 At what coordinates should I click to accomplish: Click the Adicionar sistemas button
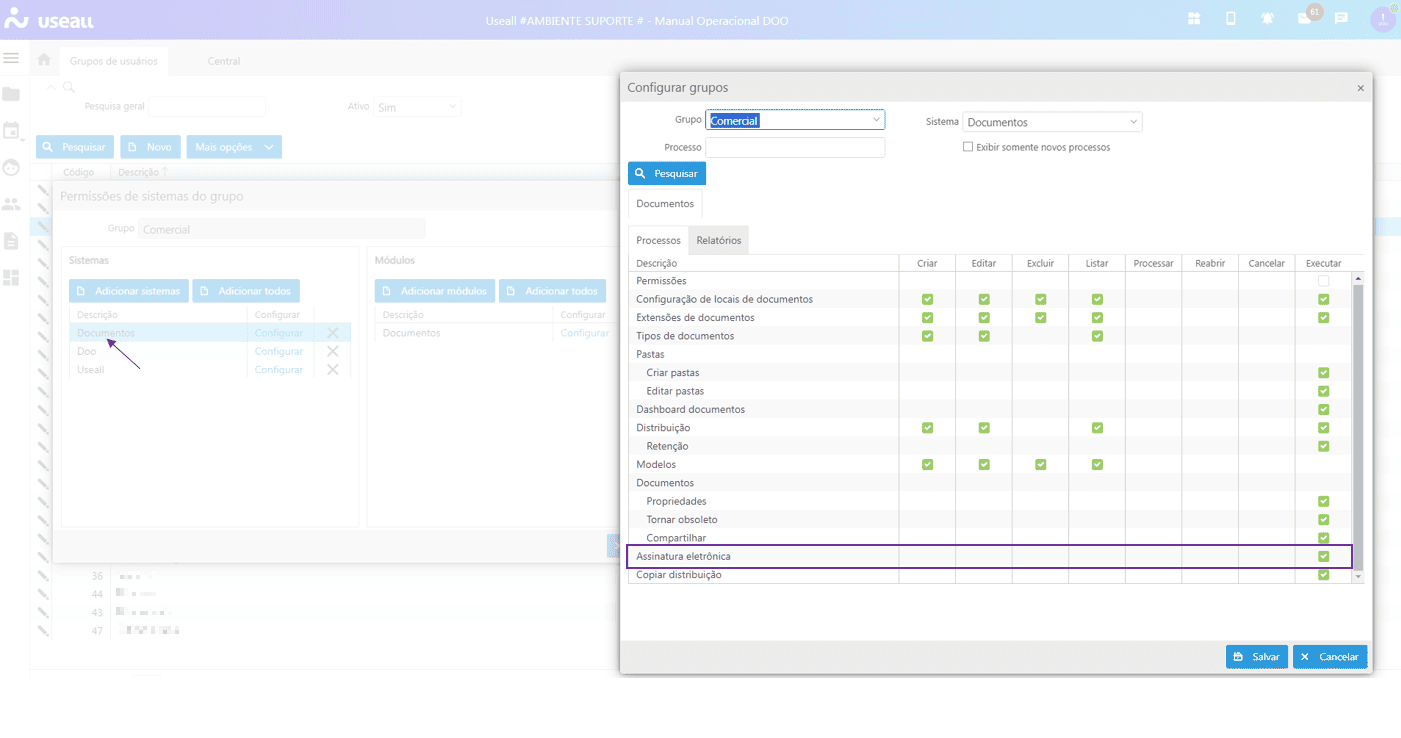tap(129, 291)
